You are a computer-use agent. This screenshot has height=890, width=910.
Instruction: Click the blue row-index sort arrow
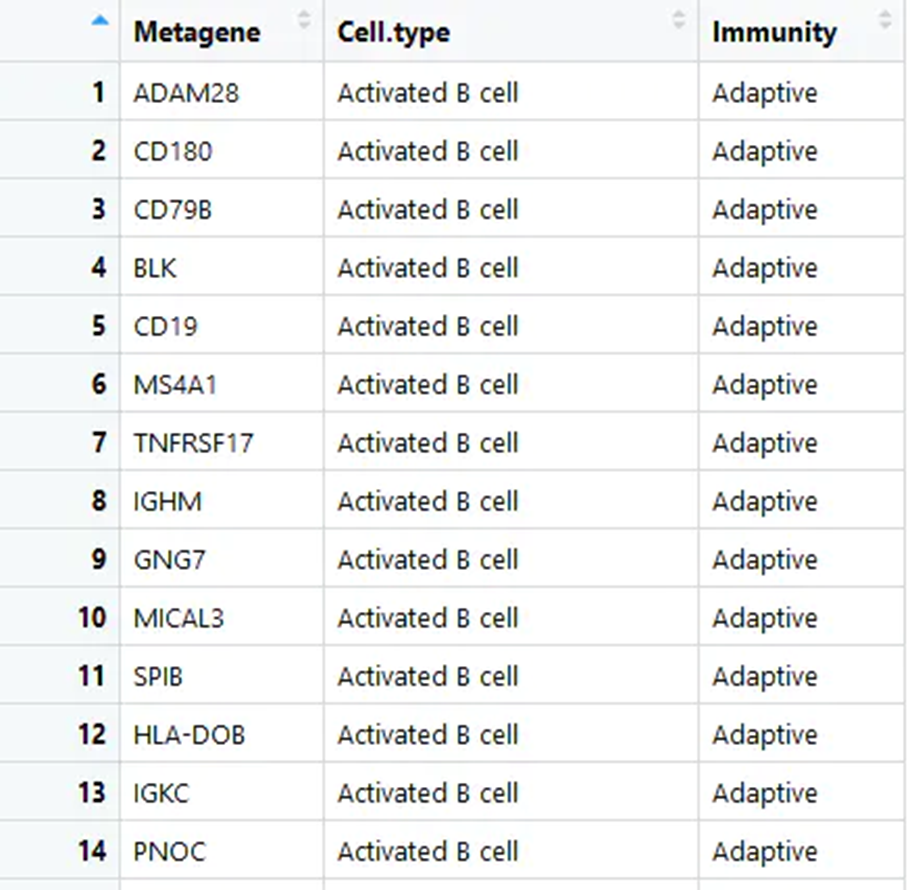(x=100, y=21)
